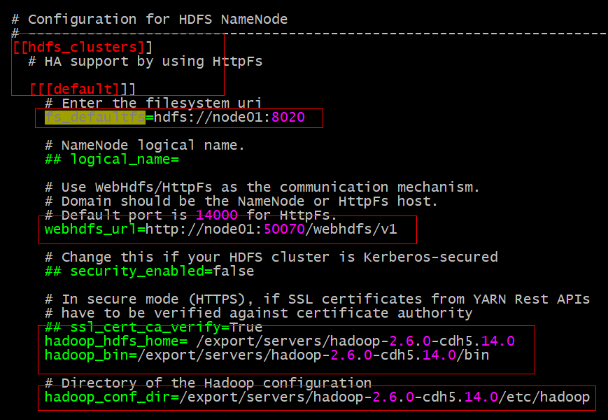
Task: Click the port value 8020
Action: [288, 117]
